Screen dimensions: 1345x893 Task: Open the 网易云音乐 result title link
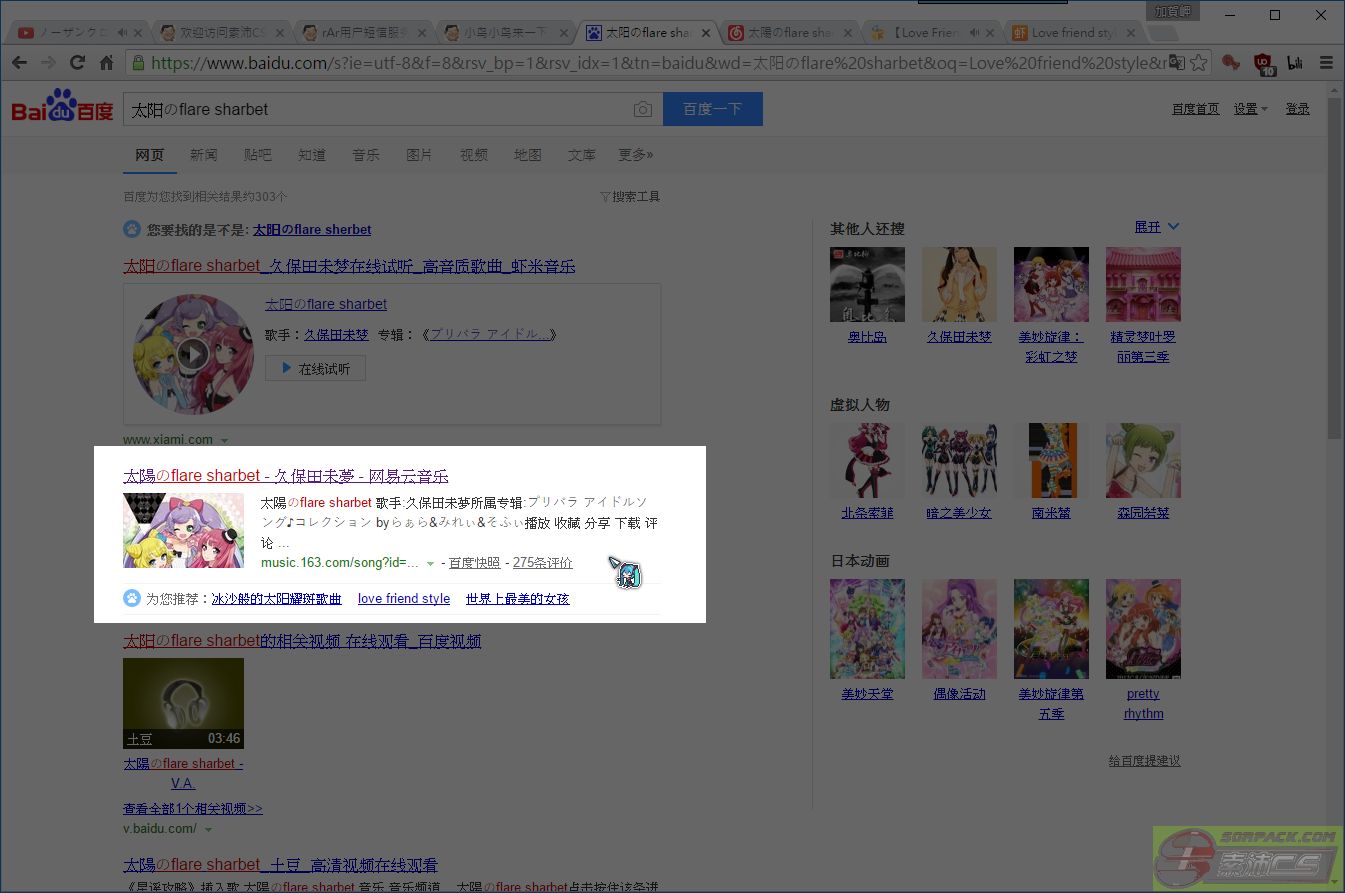(286, 476)
